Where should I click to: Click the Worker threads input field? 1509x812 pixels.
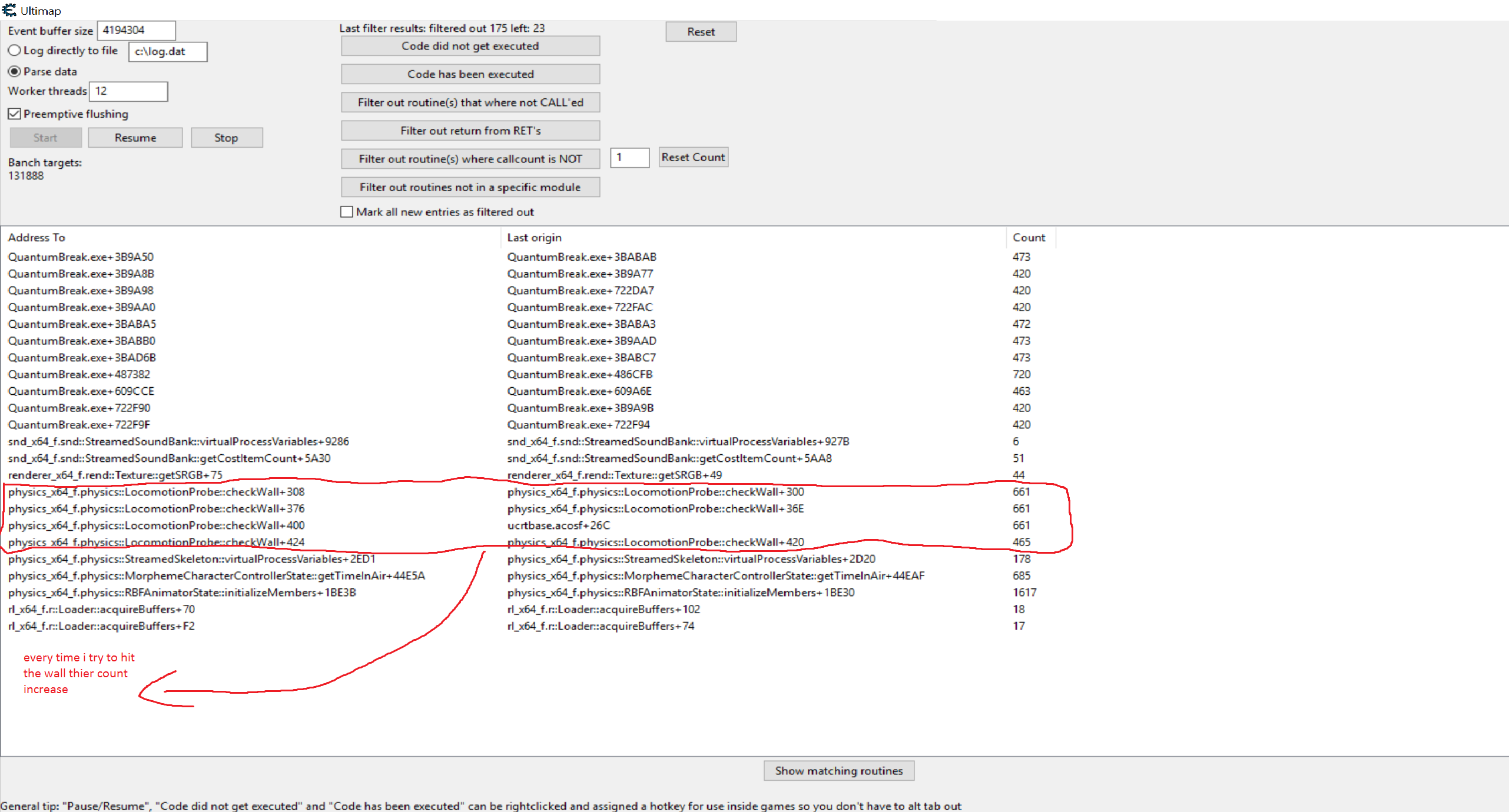(x=128, y=91)
